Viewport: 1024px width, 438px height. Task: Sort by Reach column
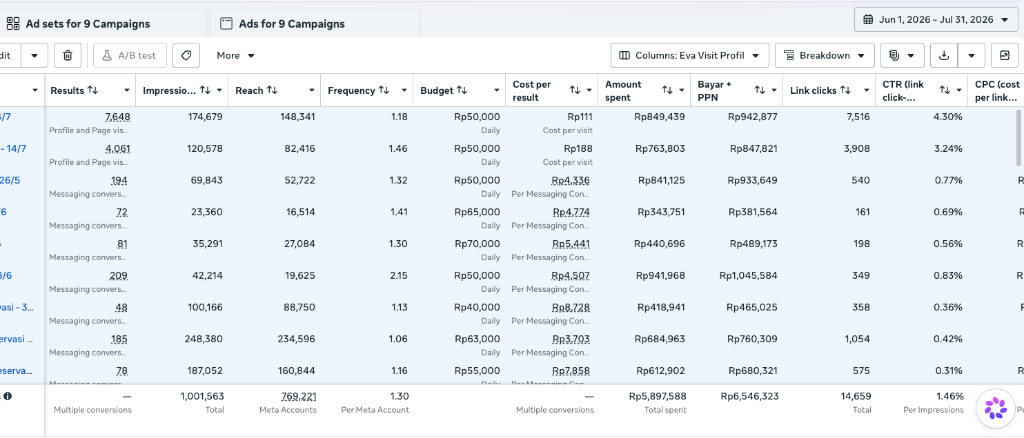(272, 90)
